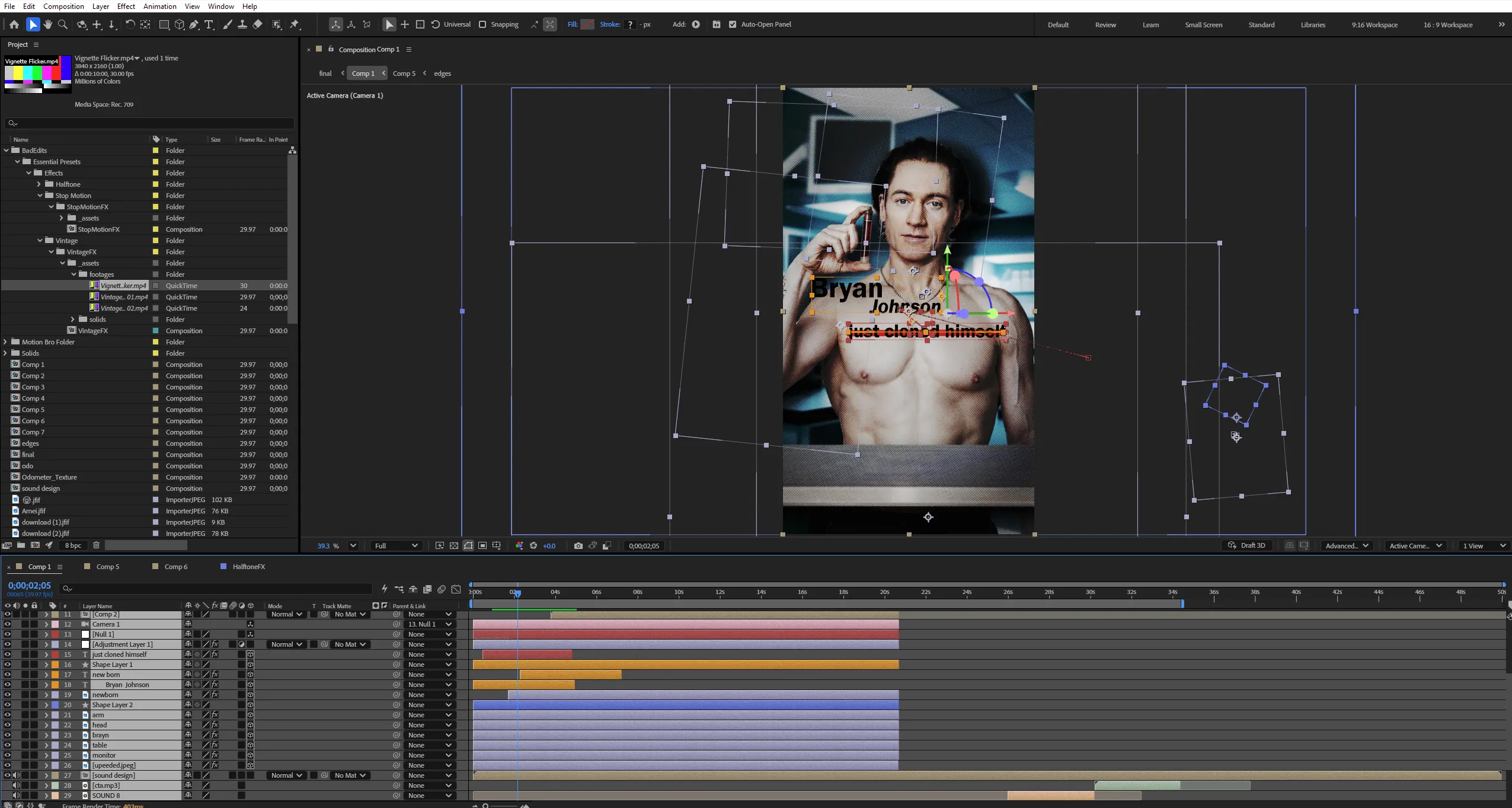Toggle transparency grid in the viewer
Image resolution: width=1512 pixels, height=808 pixels.
454,546
